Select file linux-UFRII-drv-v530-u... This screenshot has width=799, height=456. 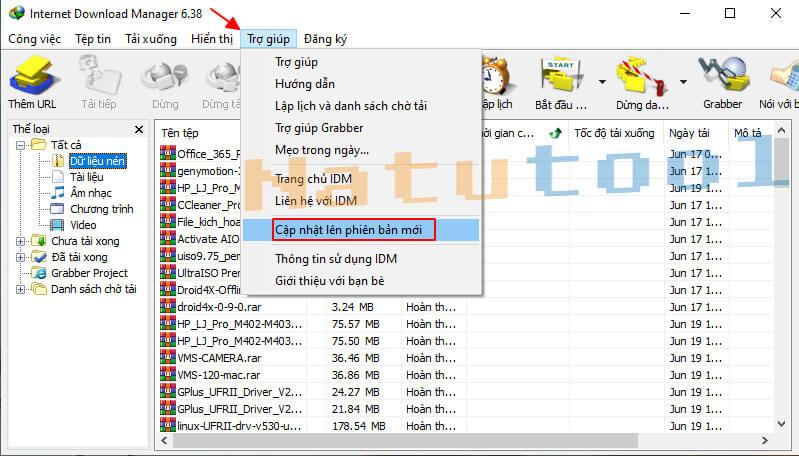click(x=239, y=426)
